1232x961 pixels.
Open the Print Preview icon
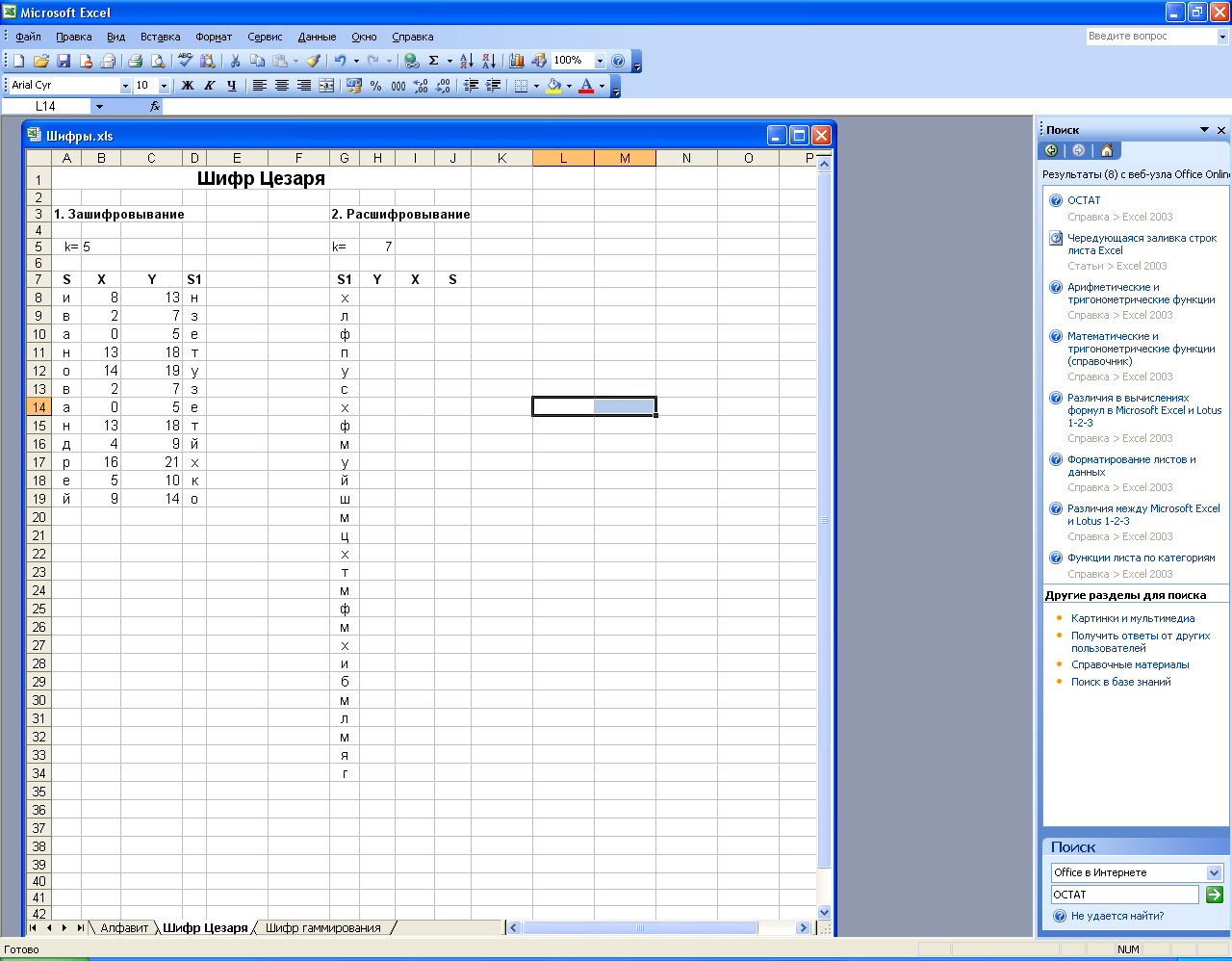157,61
